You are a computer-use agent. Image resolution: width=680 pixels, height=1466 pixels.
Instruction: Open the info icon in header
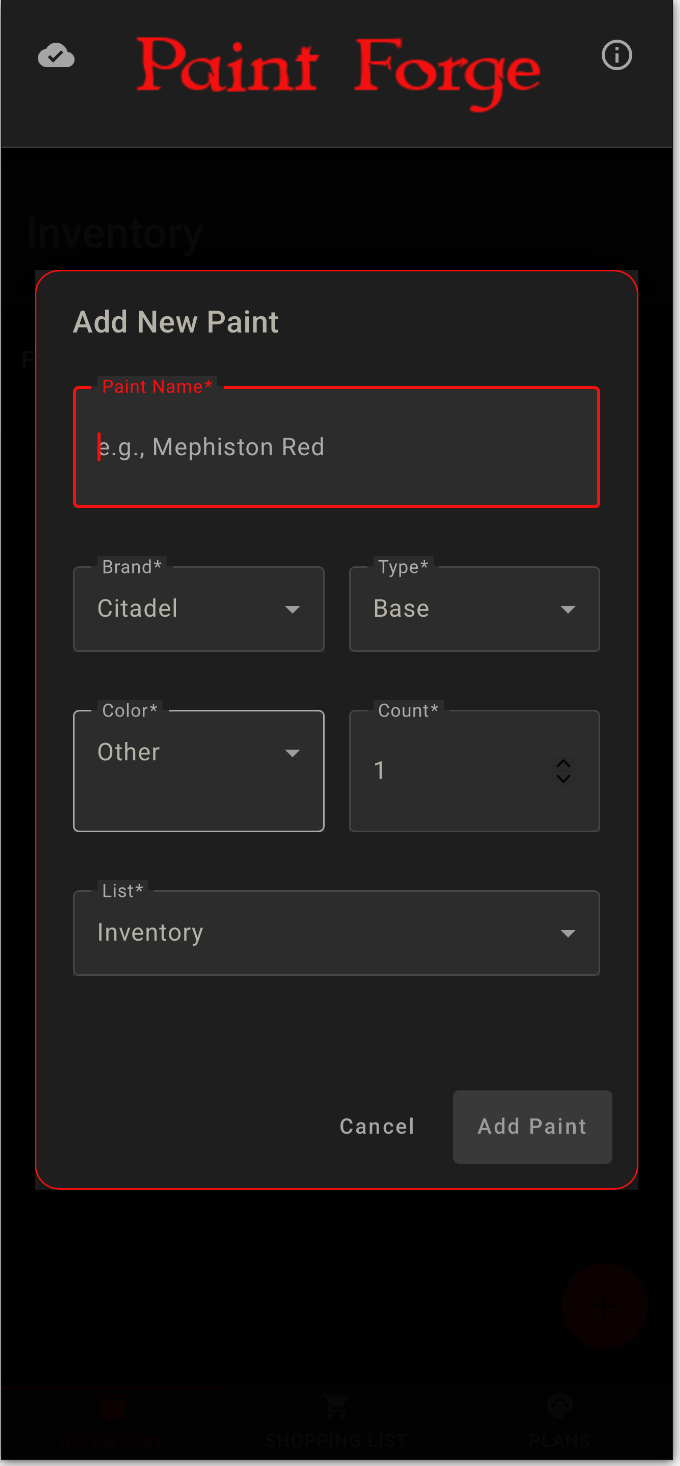616,55
